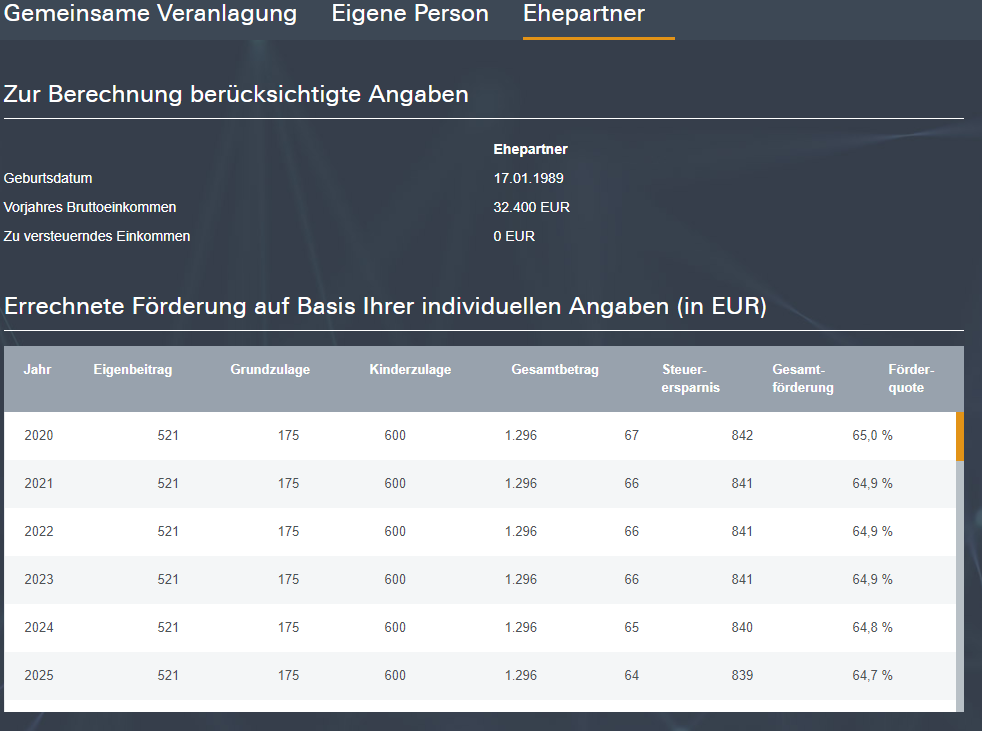Open the Eigene Person tab
Image resolution: width=982 pixels, height=731 pixels.
click(x=410, y=14)
